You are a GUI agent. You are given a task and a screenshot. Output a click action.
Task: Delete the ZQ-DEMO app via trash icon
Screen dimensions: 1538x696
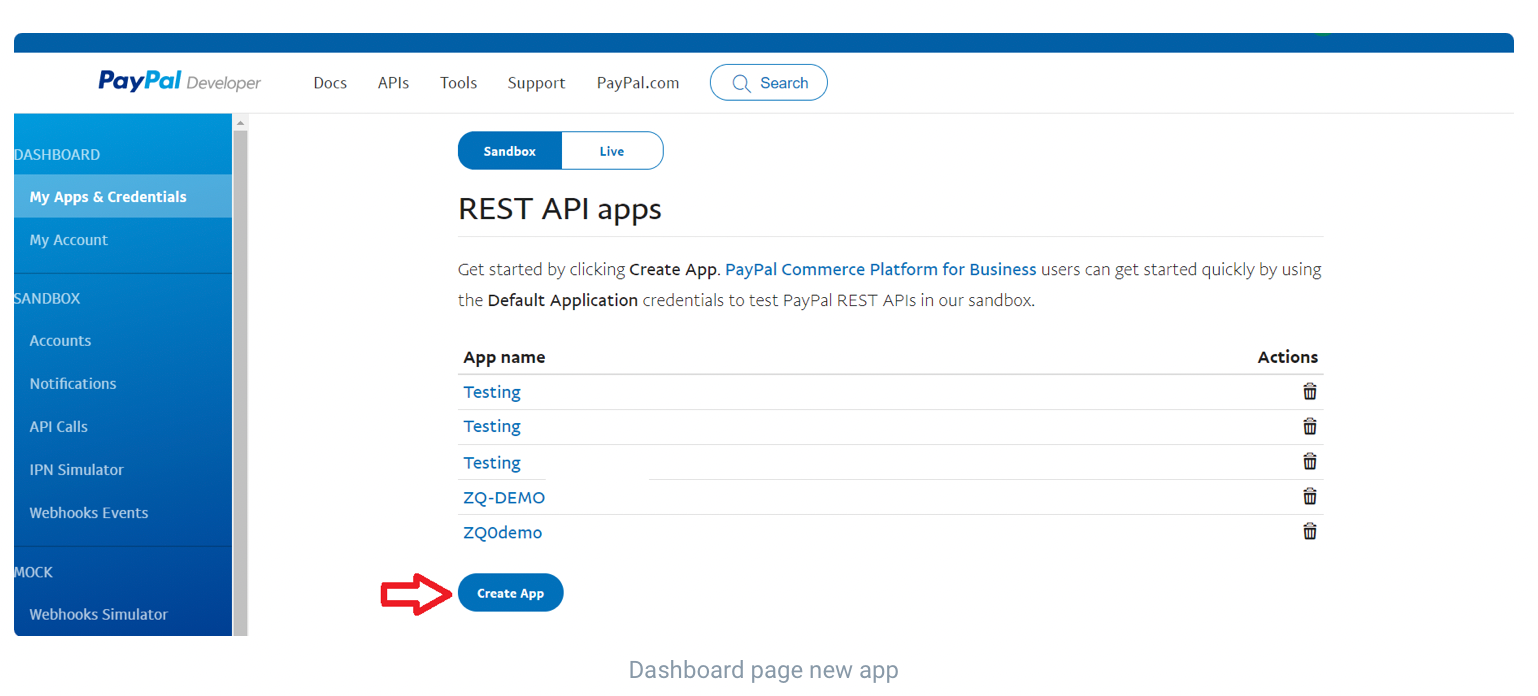1309,496
